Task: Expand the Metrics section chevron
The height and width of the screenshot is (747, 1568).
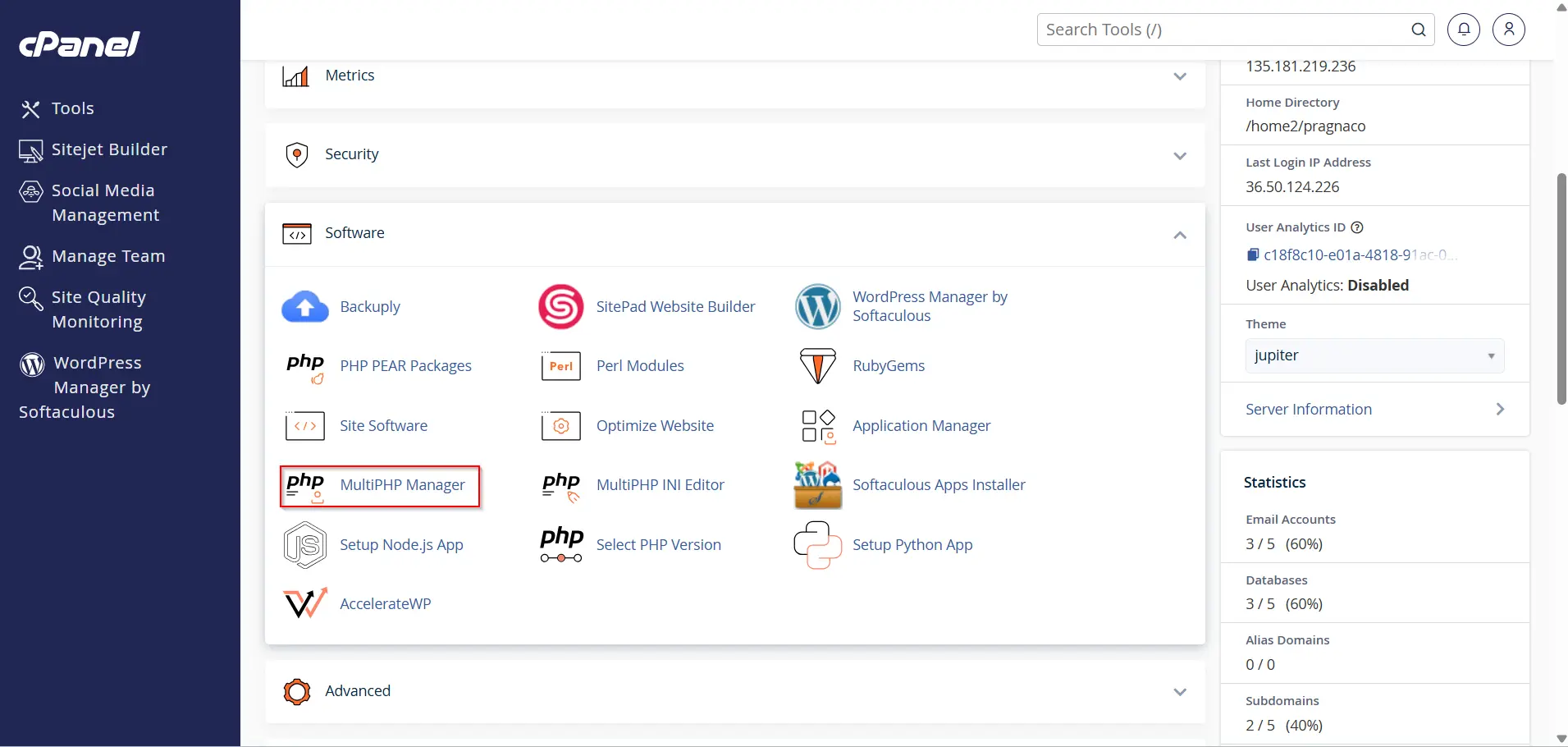Action: 1180,76
